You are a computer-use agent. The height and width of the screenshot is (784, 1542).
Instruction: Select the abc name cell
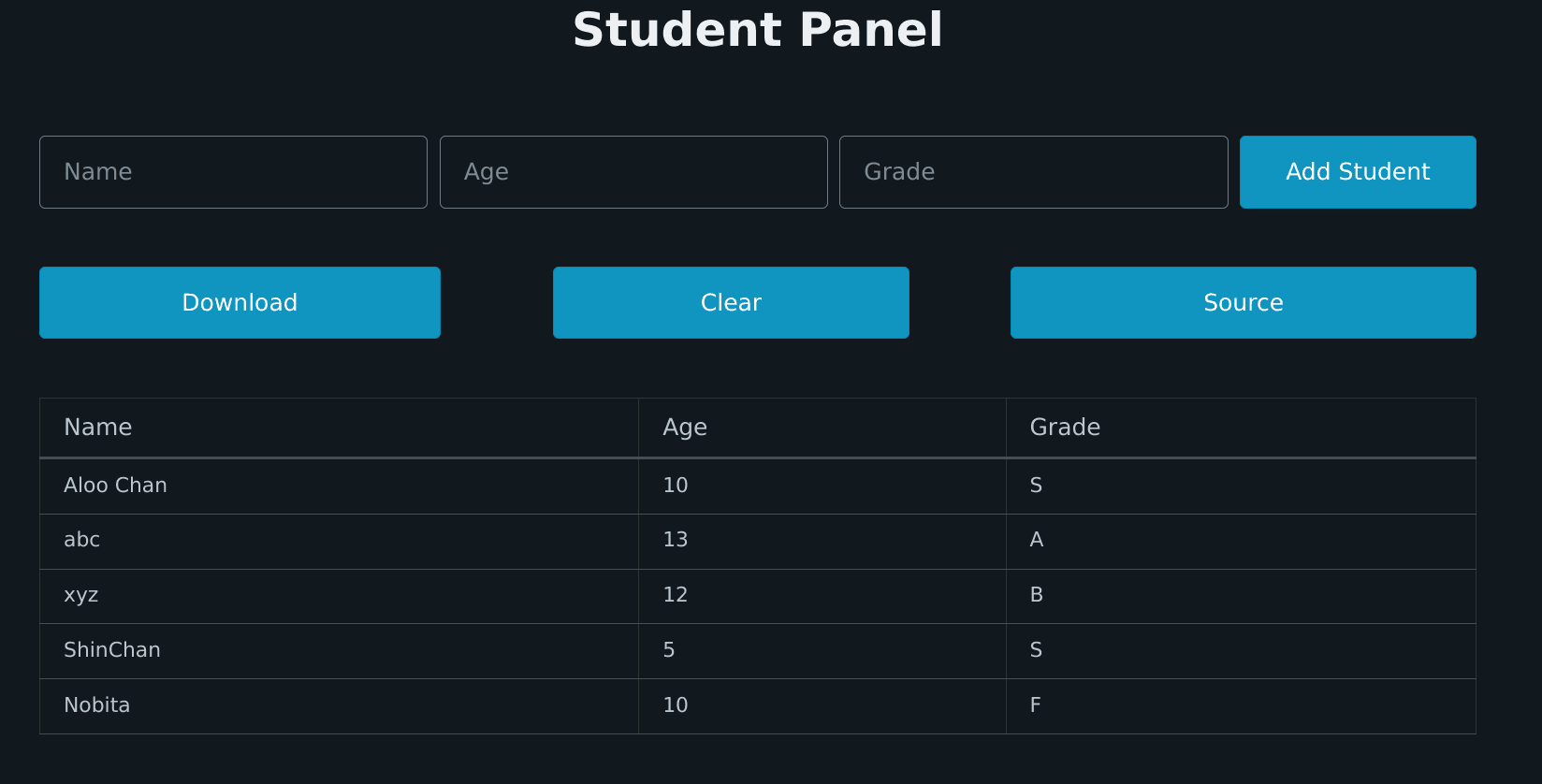82,540
